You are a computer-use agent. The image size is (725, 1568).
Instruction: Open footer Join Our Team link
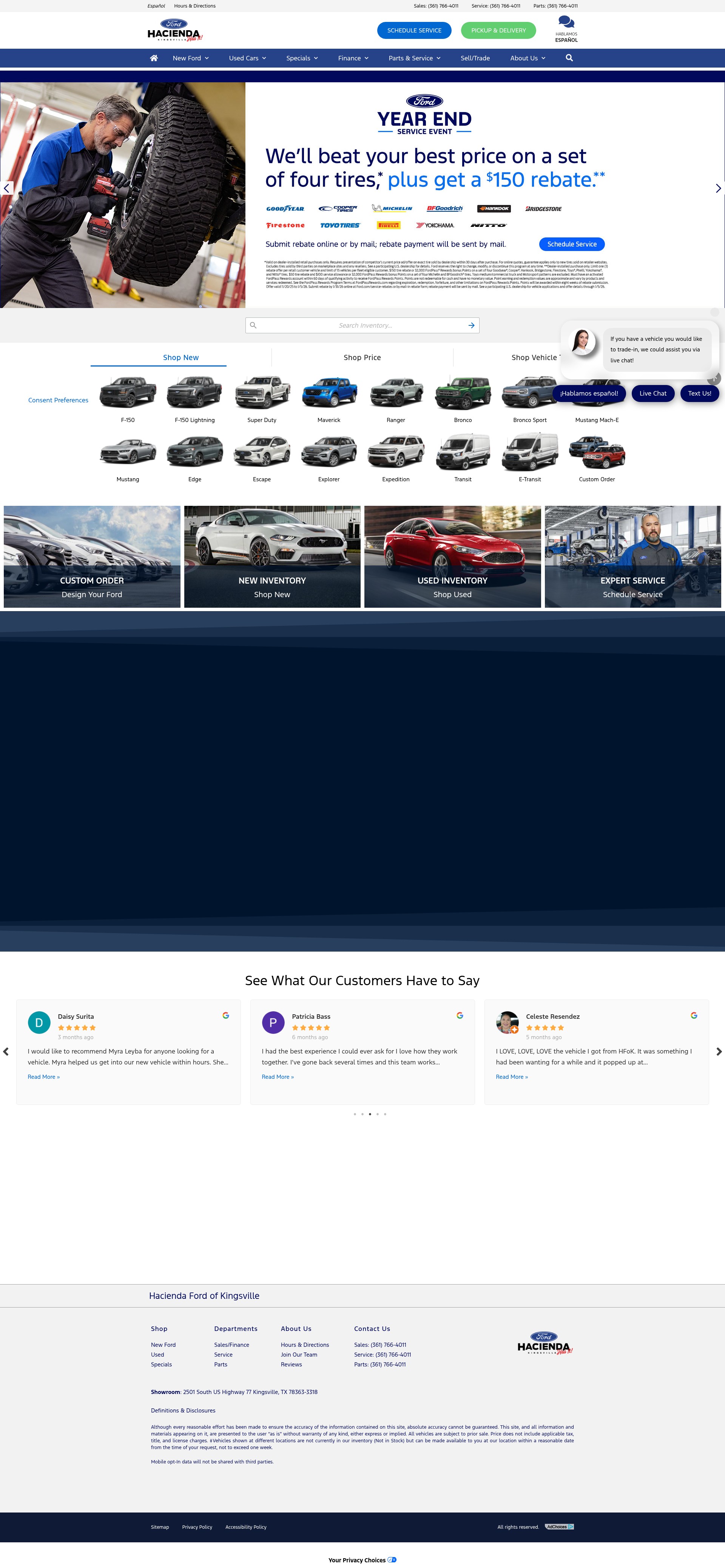click(x=299, y=1354)
